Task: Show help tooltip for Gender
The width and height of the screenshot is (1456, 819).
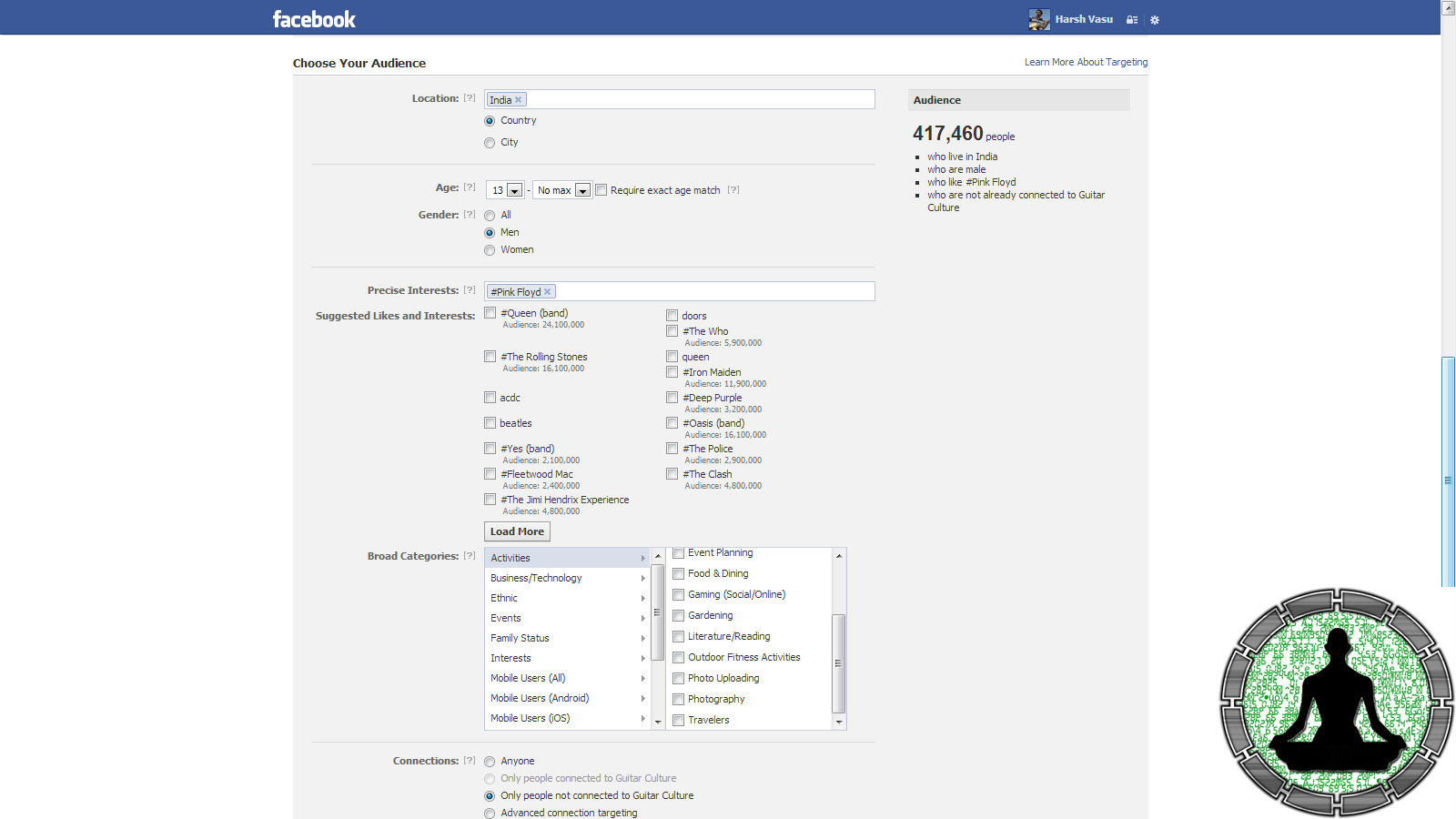Action: tap(470, 215)
